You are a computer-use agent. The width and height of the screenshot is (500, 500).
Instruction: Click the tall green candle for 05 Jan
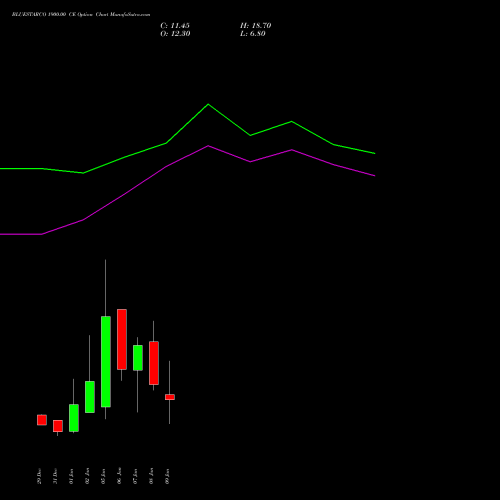106,362
